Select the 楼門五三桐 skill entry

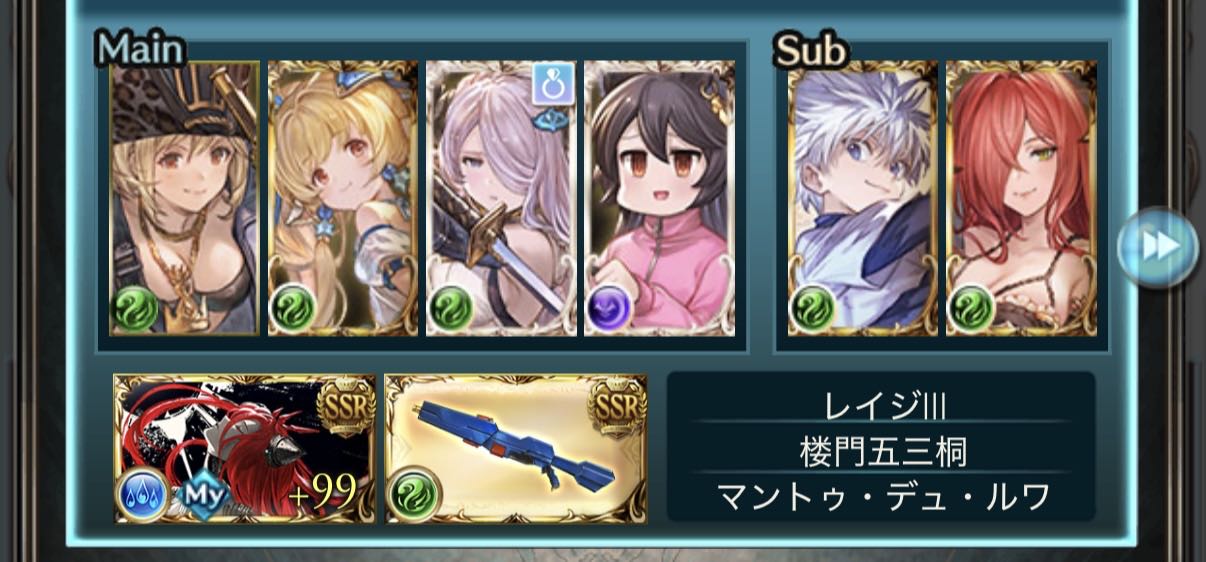(881, 452)
